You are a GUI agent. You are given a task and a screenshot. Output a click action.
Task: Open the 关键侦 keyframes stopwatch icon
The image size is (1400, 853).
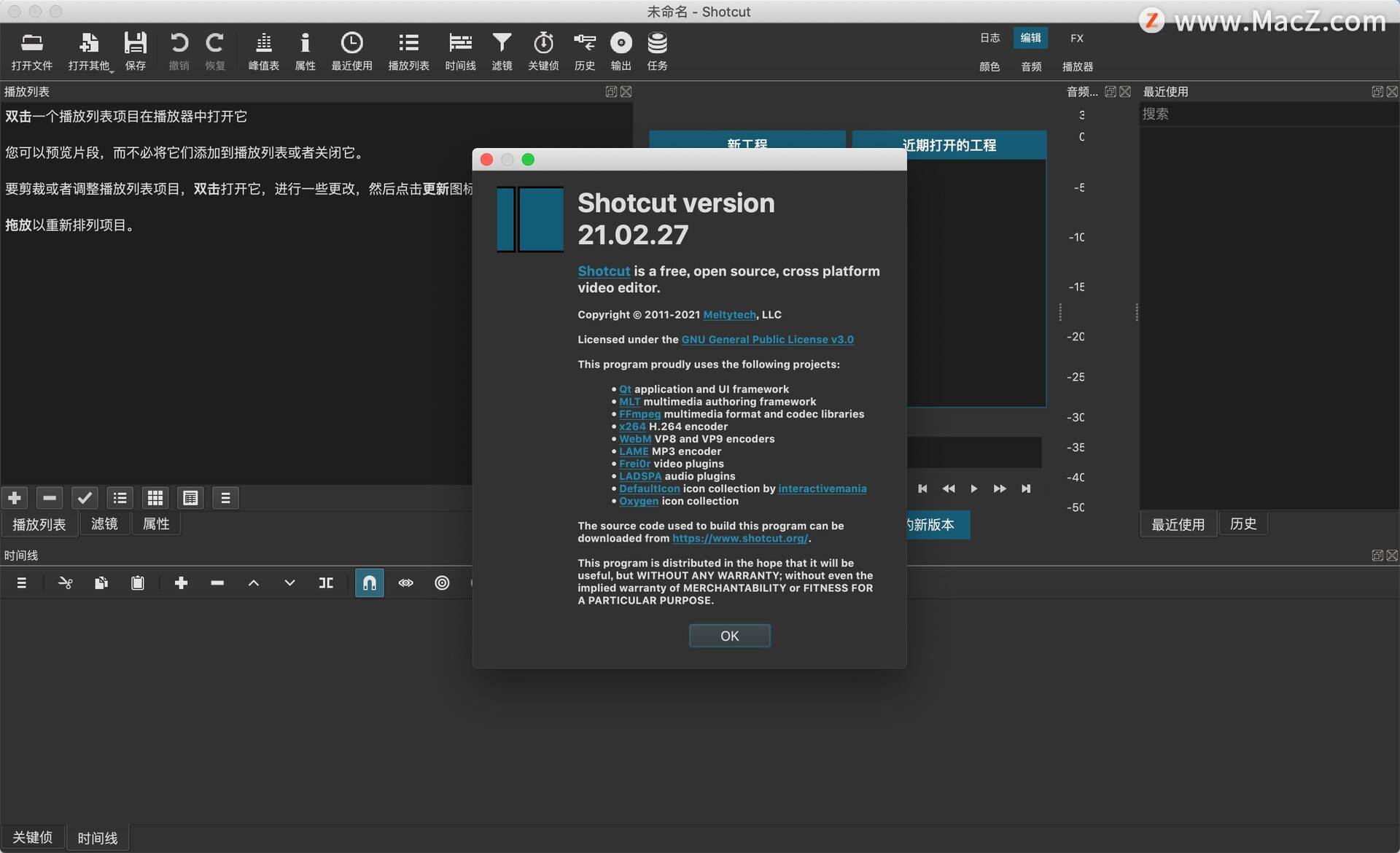(x=543, y=51)
